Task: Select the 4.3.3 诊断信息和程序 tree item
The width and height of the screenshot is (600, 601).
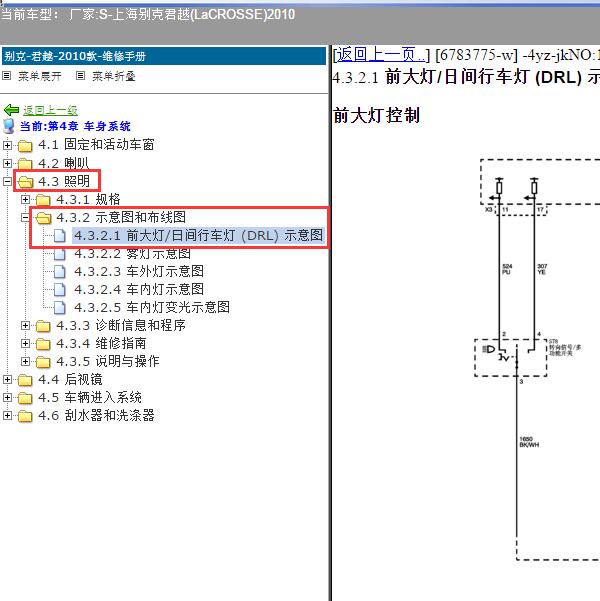Action: [121, 325]
